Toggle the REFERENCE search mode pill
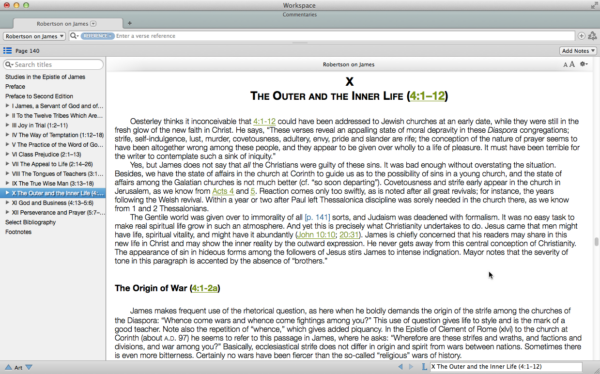Image resolution: width=600 pixels, height=374 pixels. (x=97, y=36)
